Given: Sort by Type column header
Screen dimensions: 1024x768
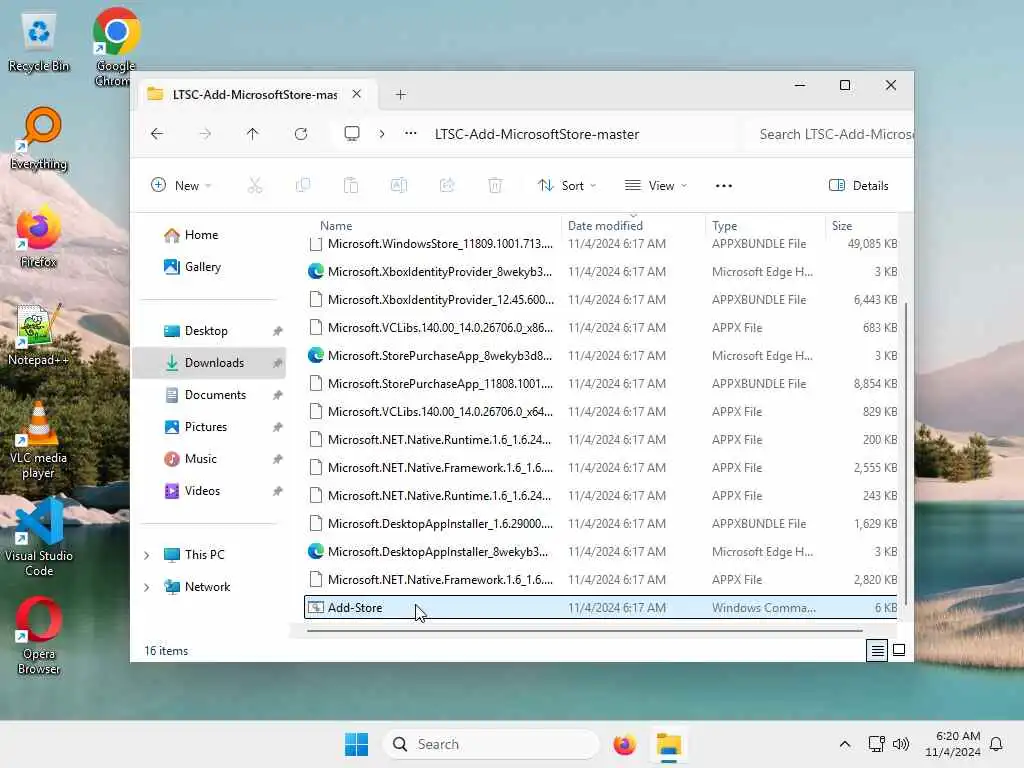Looking at the screenshot, I should (x=724, y=225).
